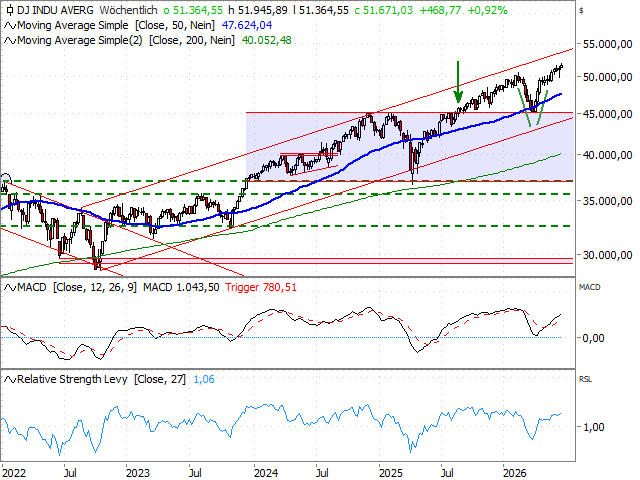The width and height of the screenshot is (640, 480).
Task: Click the Jul label between 2022 and 2023
Action: (70, 473)
